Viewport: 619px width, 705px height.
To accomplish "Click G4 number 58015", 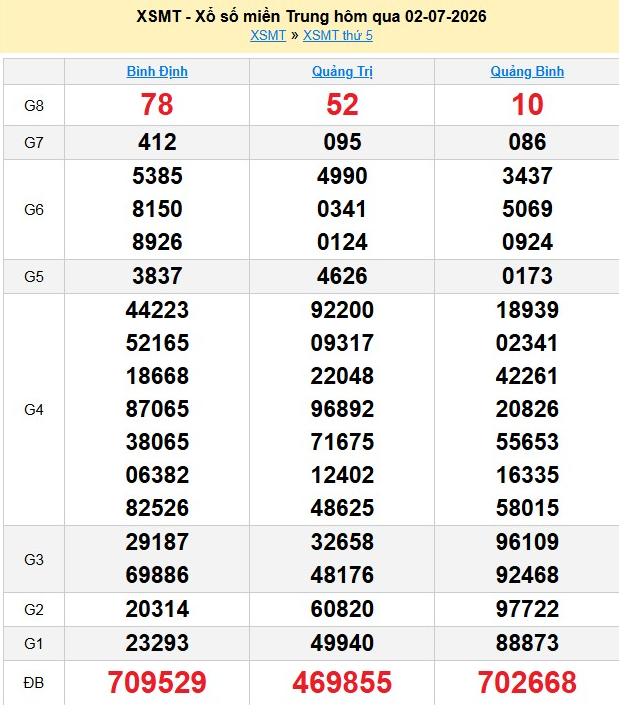I will point(527,508).
